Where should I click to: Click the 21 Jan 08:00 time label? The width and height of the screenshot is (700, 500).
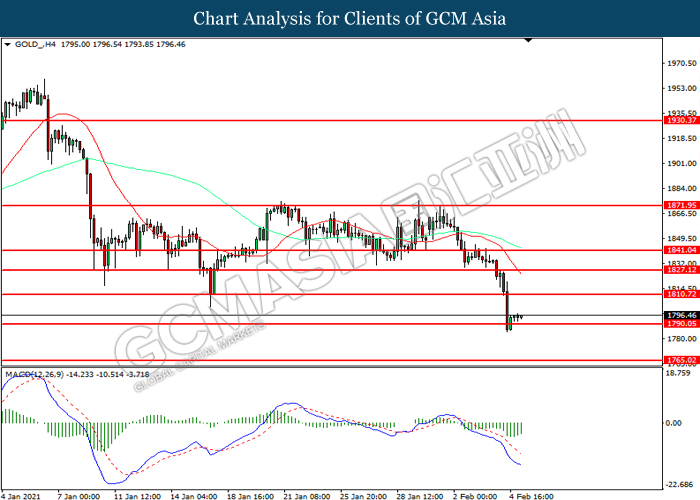click(x=307, y=496)
